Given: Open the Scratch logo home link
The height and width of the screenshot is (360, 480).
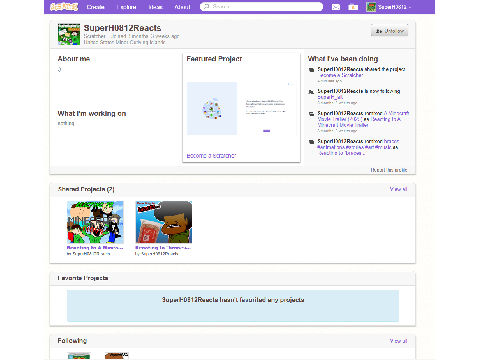Looking at the screenshot, I should click(64, 7).
